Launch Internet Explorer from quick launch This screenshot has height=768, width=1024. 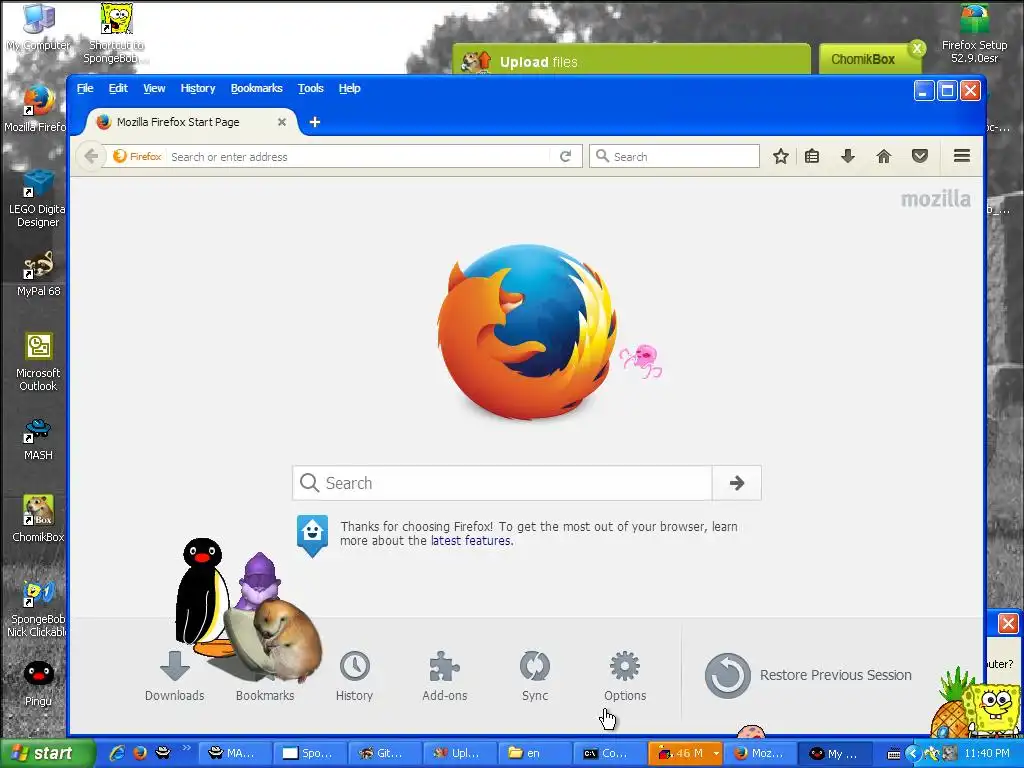(x=118, y=753)
